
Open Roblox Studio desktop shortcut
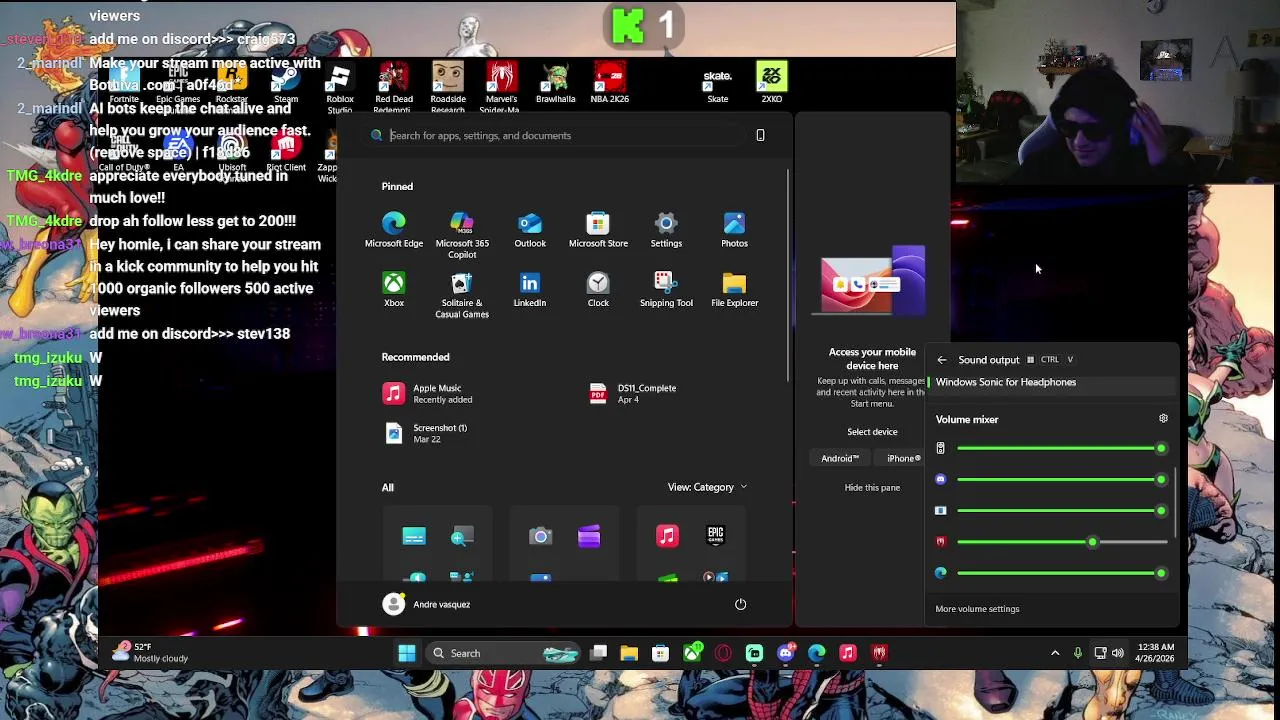[x=340, y=84]
